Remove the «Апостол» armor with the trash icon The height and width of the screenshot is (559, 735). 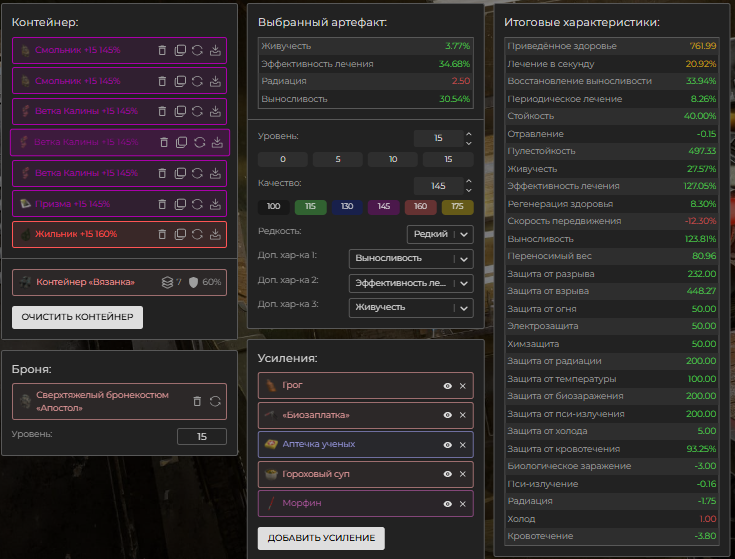tap(197, 401)
